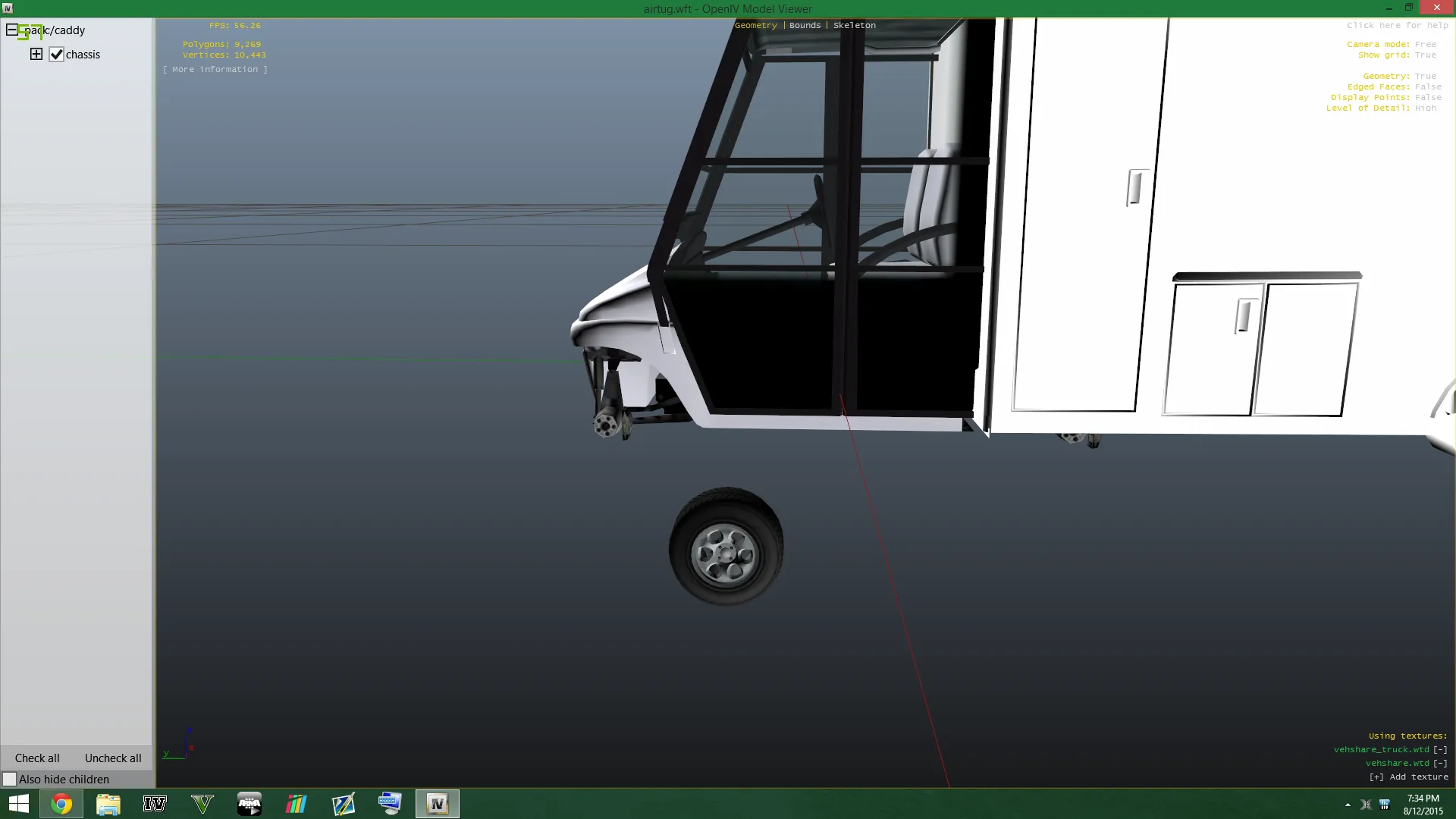The height and width of the screenshot is (819, 1456).
Task: Launch GTA V from the taskbar
Action: coord(202,804)
